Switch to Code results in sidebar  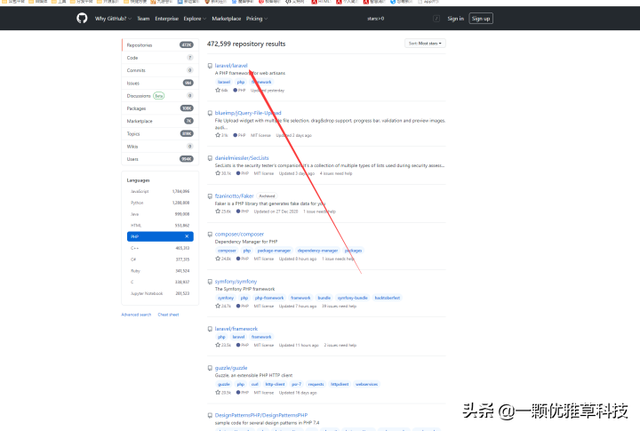(x=160, y=58)
